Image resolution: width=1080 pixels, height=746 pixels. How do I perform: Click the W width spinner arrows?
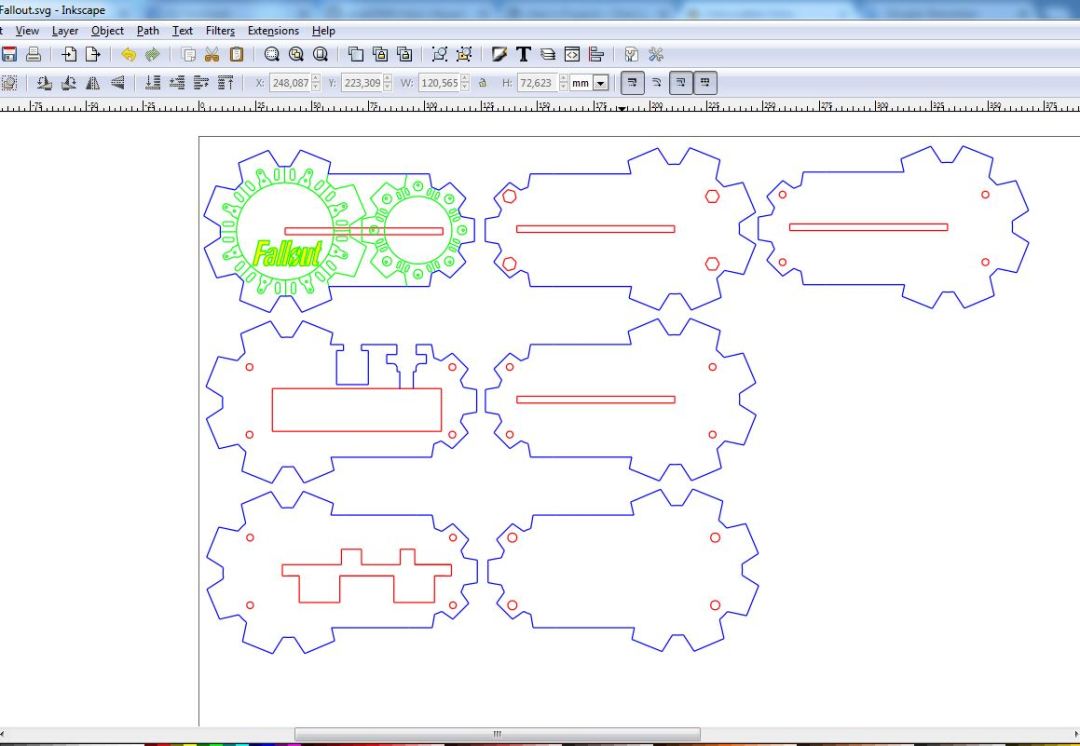point(465,83)
